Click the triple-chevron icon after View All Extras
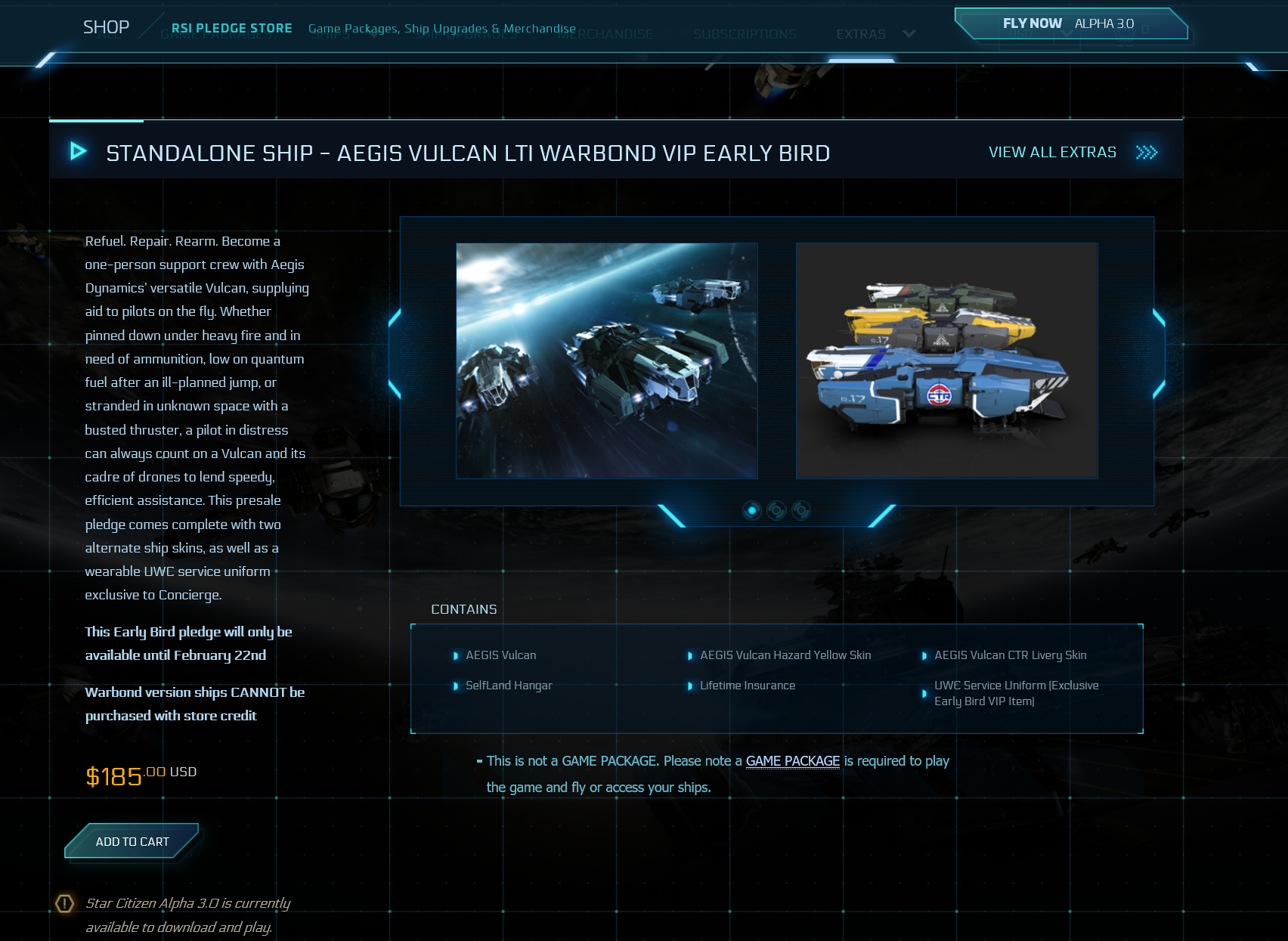Viewport: 1288px width, 941px height. point(1146,153)
